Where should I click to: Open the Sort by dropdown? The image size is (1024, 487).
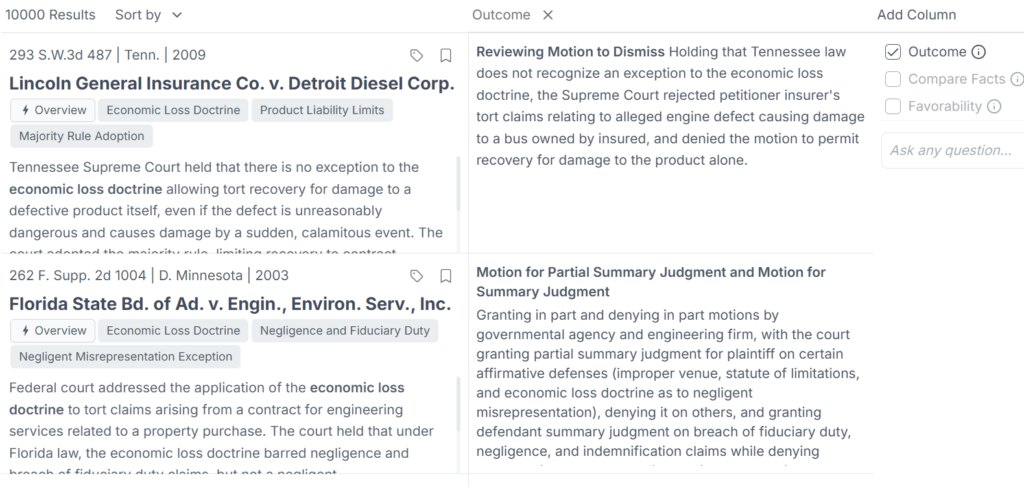(149, 15)
